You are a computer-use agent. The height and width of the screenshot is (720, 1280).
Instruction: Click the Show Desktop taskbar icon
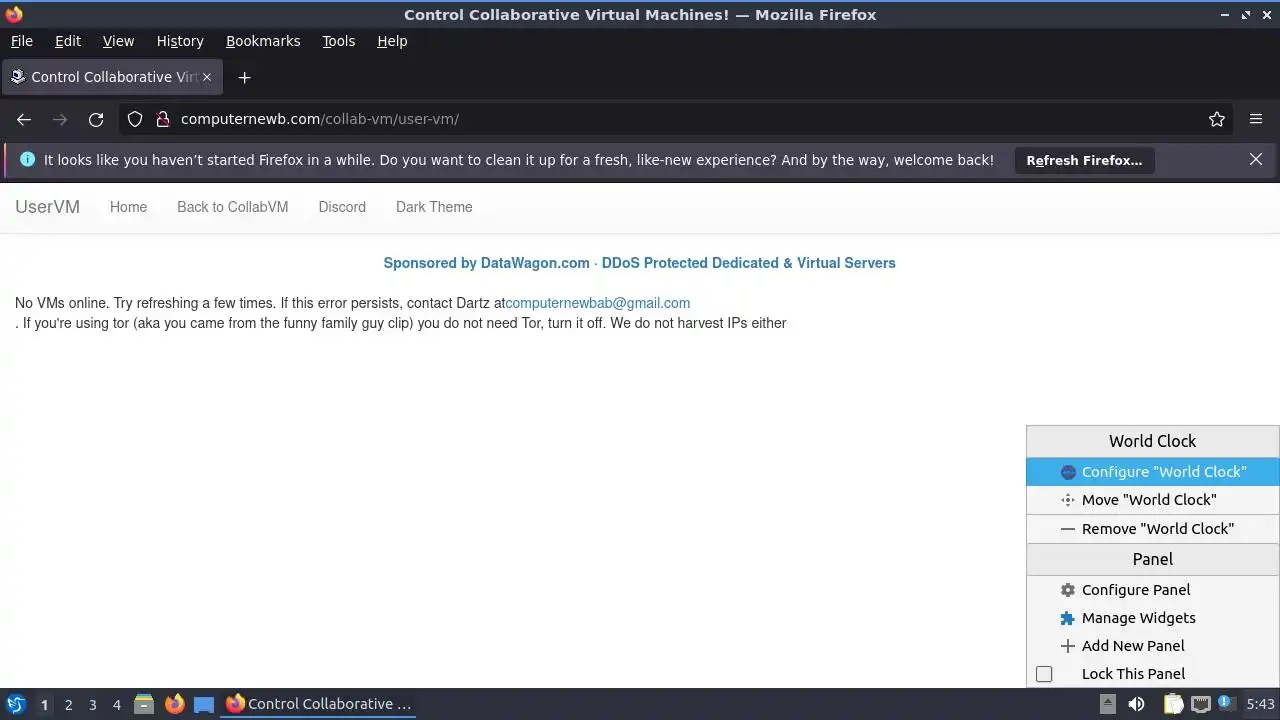pyautogui.click(x=204, y=704)
